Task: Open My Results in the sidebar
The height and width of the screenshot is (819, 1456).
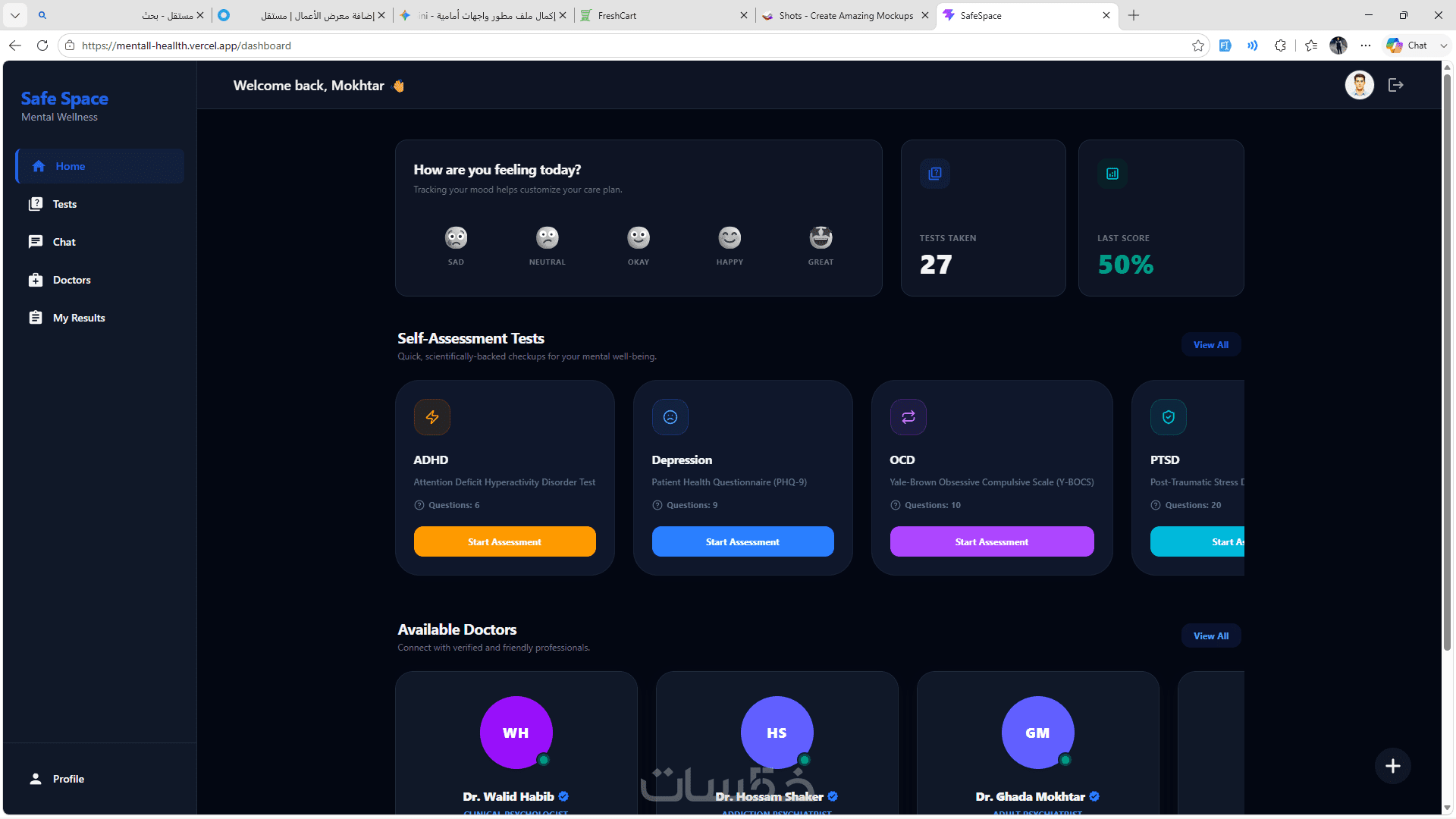Action: [99, 318]
